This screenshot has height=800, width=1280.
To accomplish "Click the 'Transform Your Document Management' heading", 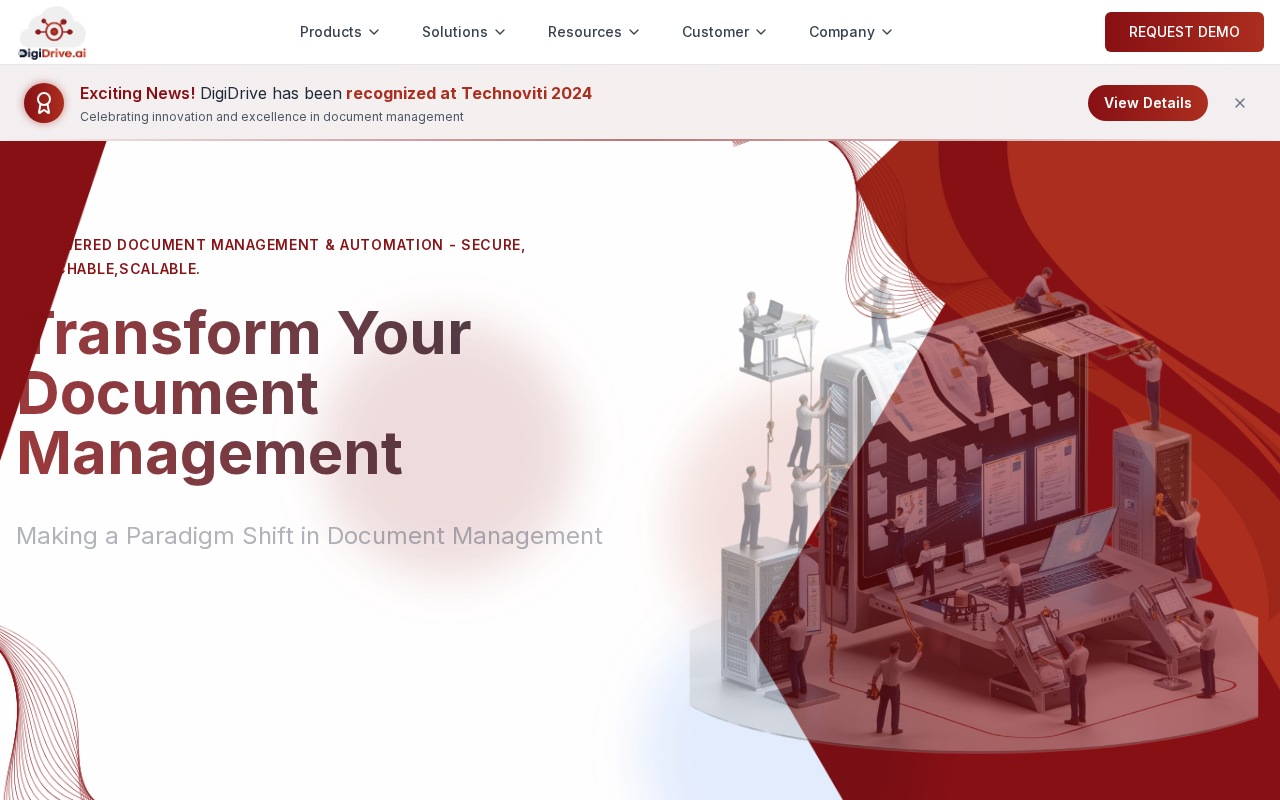I will click(x=244, y=393).
